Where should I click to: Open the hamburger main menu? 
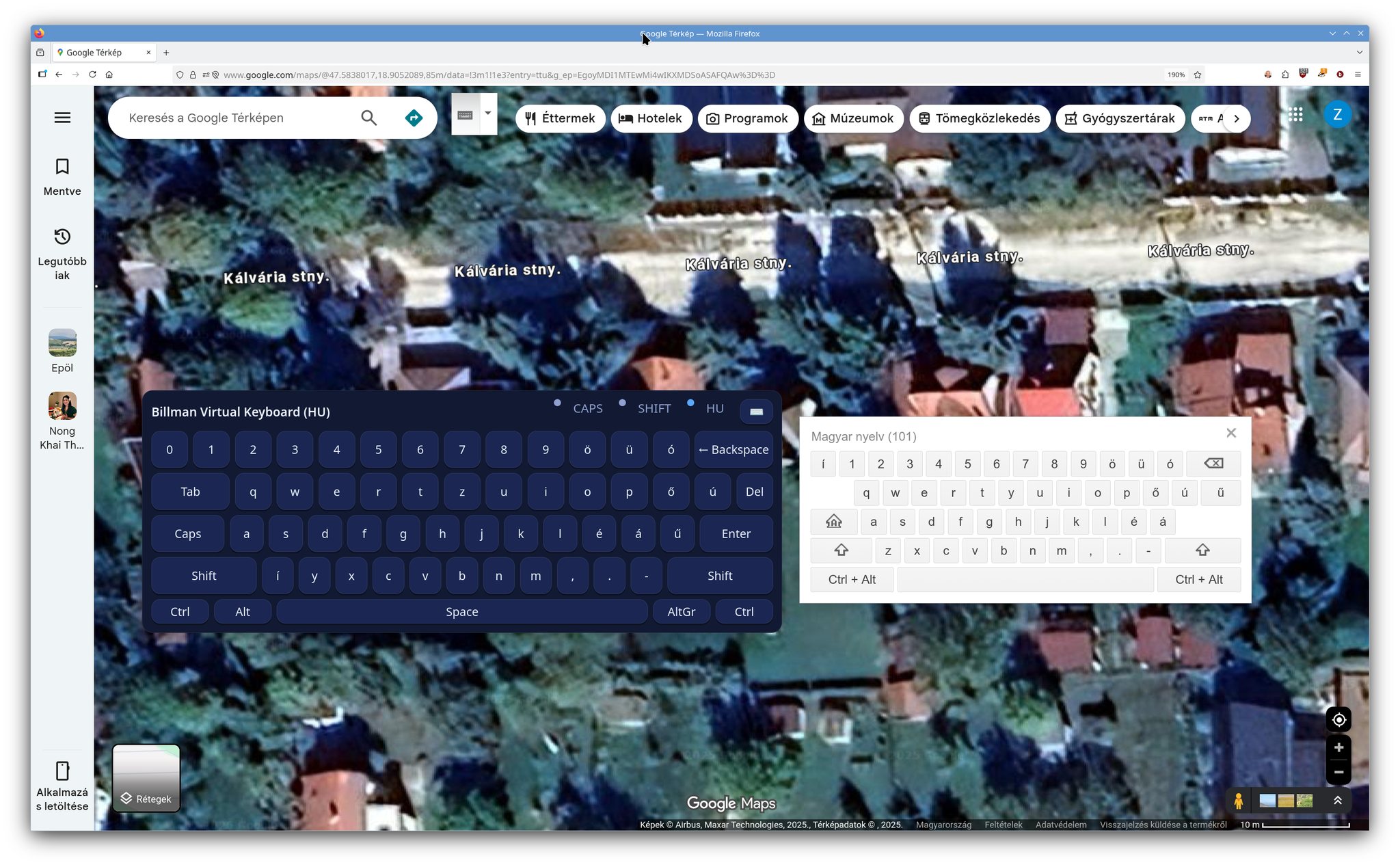62,118
